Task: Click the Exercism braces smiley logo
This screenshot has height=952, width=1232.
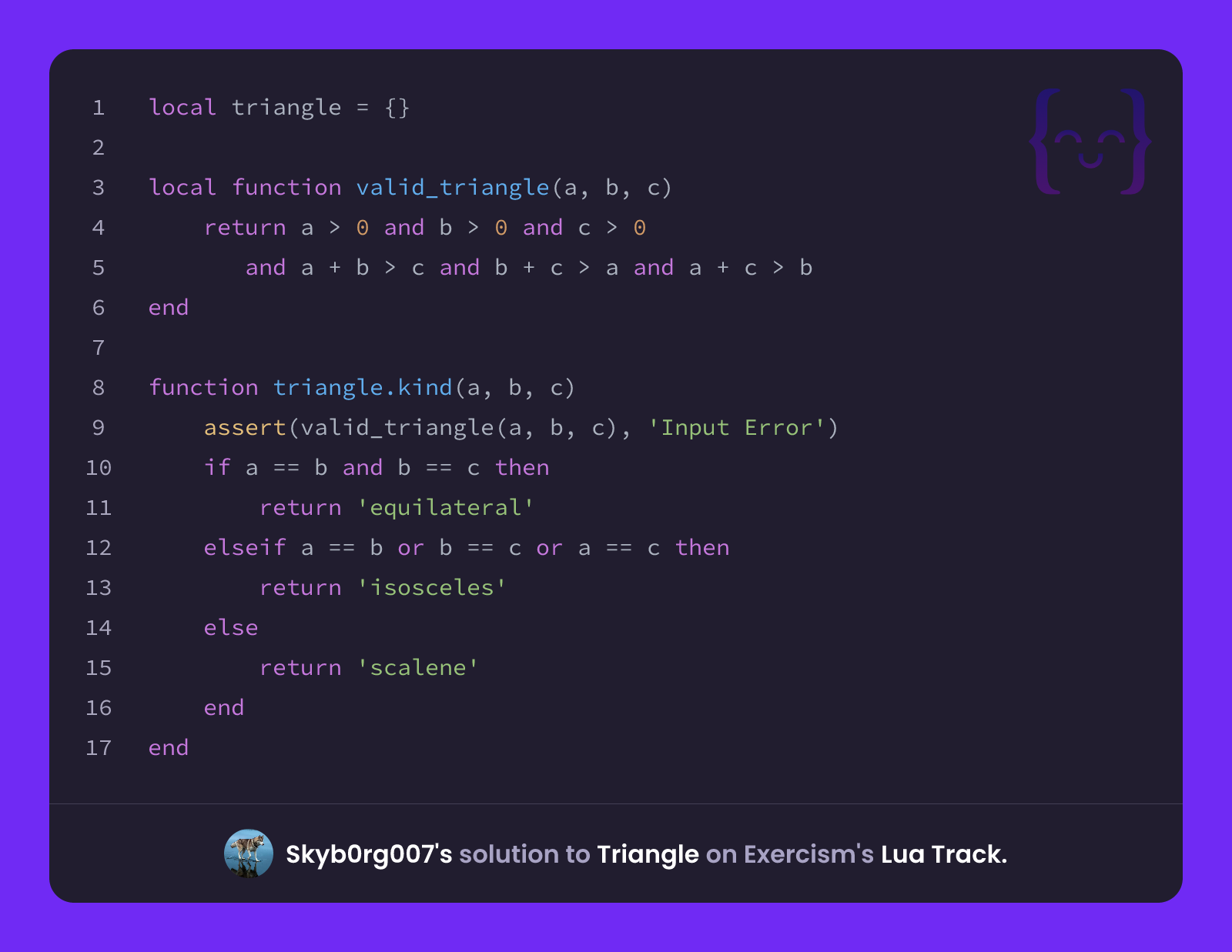Action: pyautogui.click(x=1090, y=142)
